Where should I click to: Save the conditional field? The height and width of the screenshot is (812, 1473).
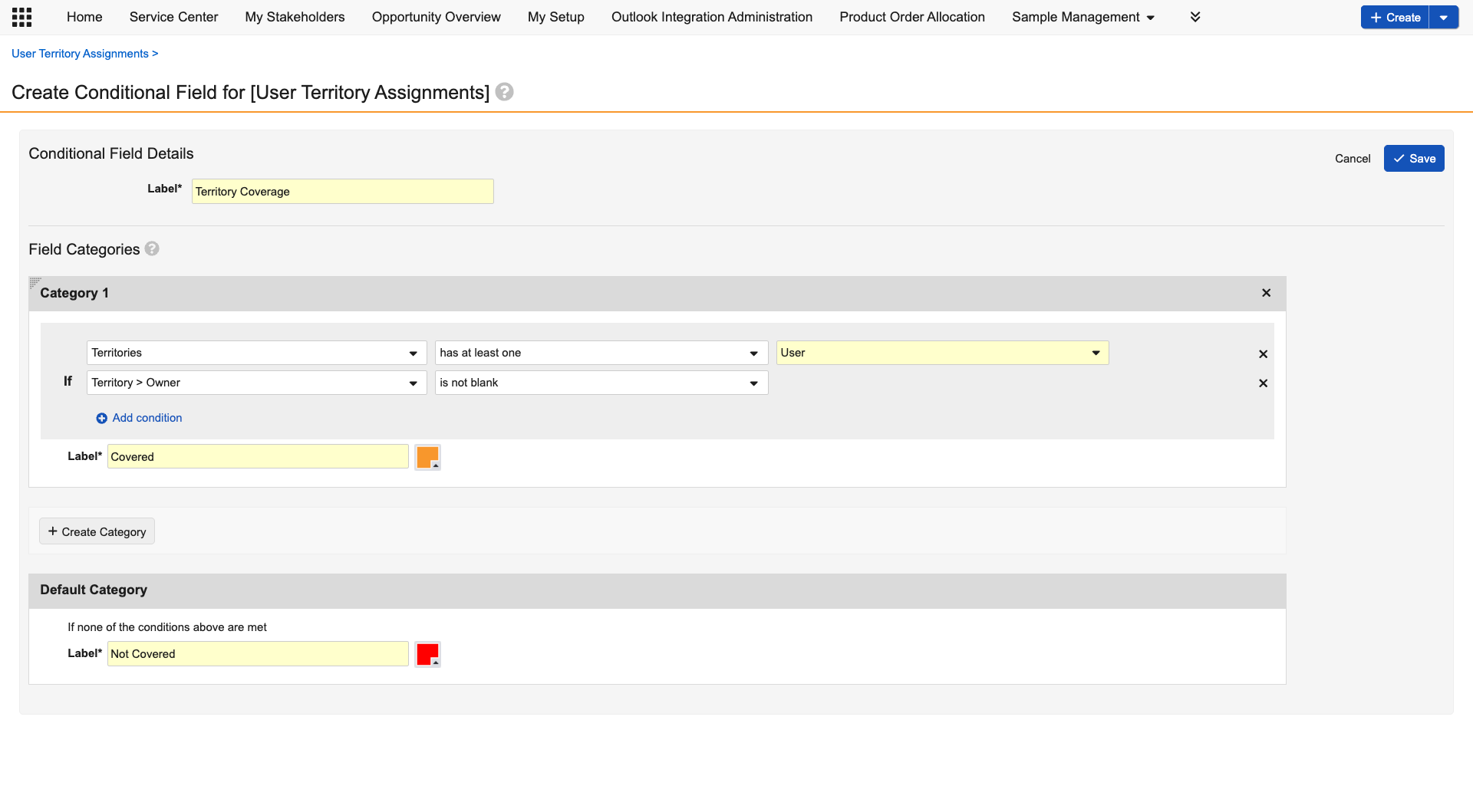pyautogui.click(x=1414, y=158)
